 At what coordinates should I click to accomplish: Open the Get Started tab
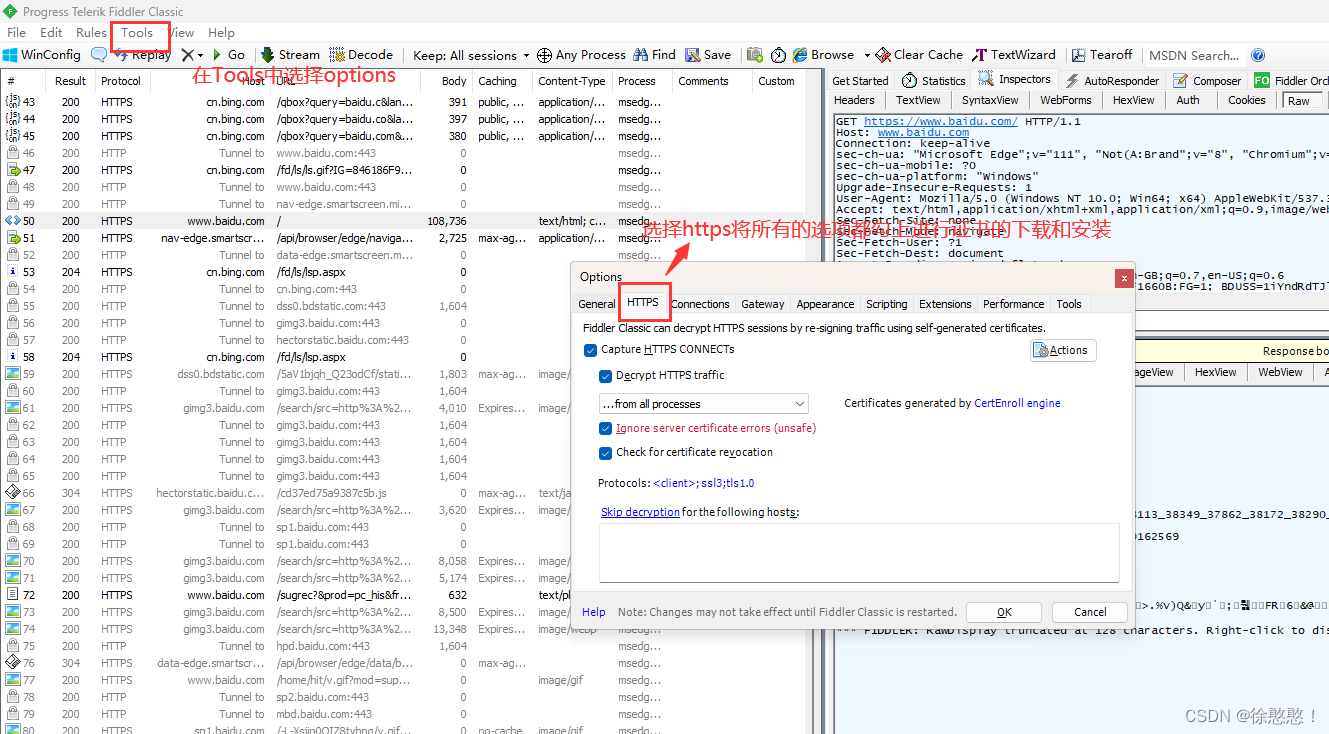(860, 80)
